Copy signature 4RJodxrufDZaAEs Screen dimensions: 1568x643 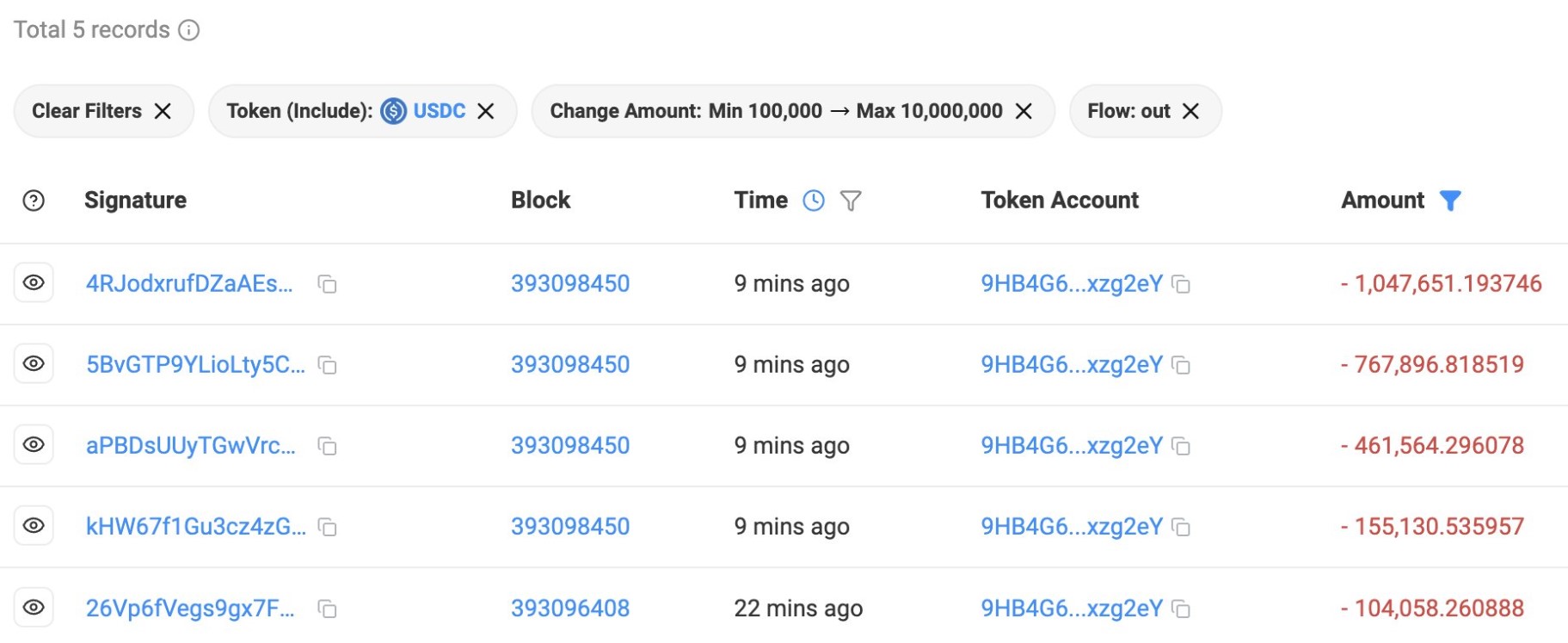point(327,284)
